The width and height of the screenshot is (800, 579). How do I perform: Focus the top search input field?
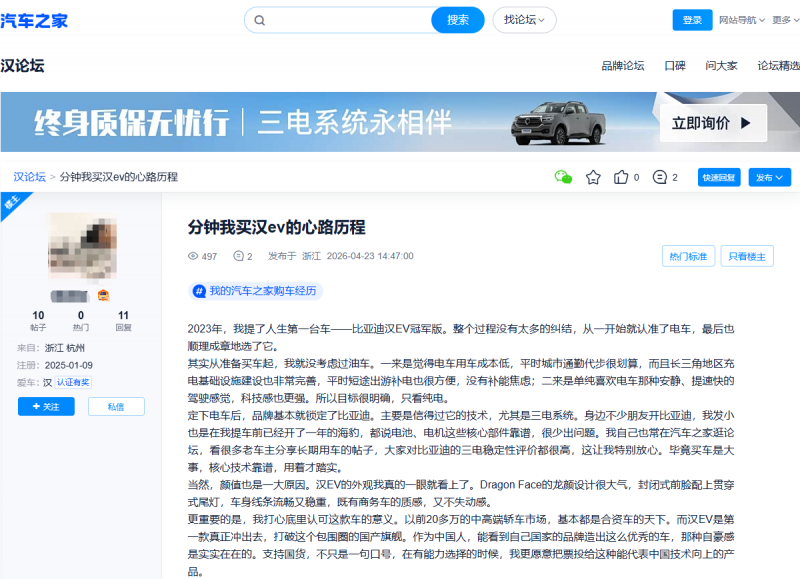(x=349, y=20)
